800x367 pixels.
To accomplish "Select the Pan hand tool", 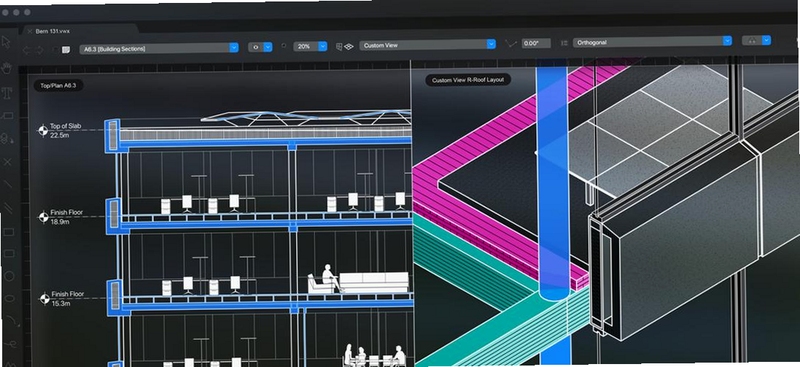I will pos(7,68).
